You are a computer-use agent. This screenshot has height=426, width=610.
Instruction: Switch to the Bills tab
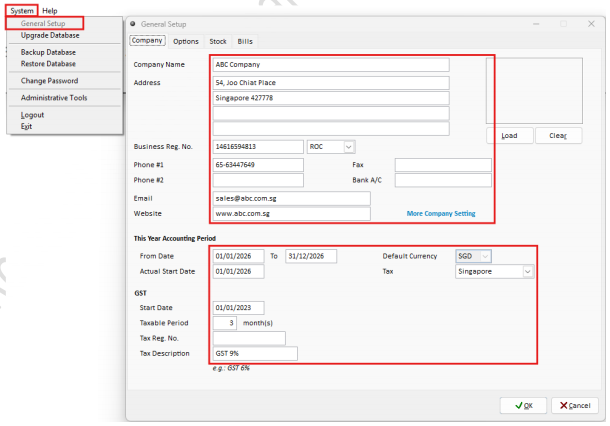[245, 41]
